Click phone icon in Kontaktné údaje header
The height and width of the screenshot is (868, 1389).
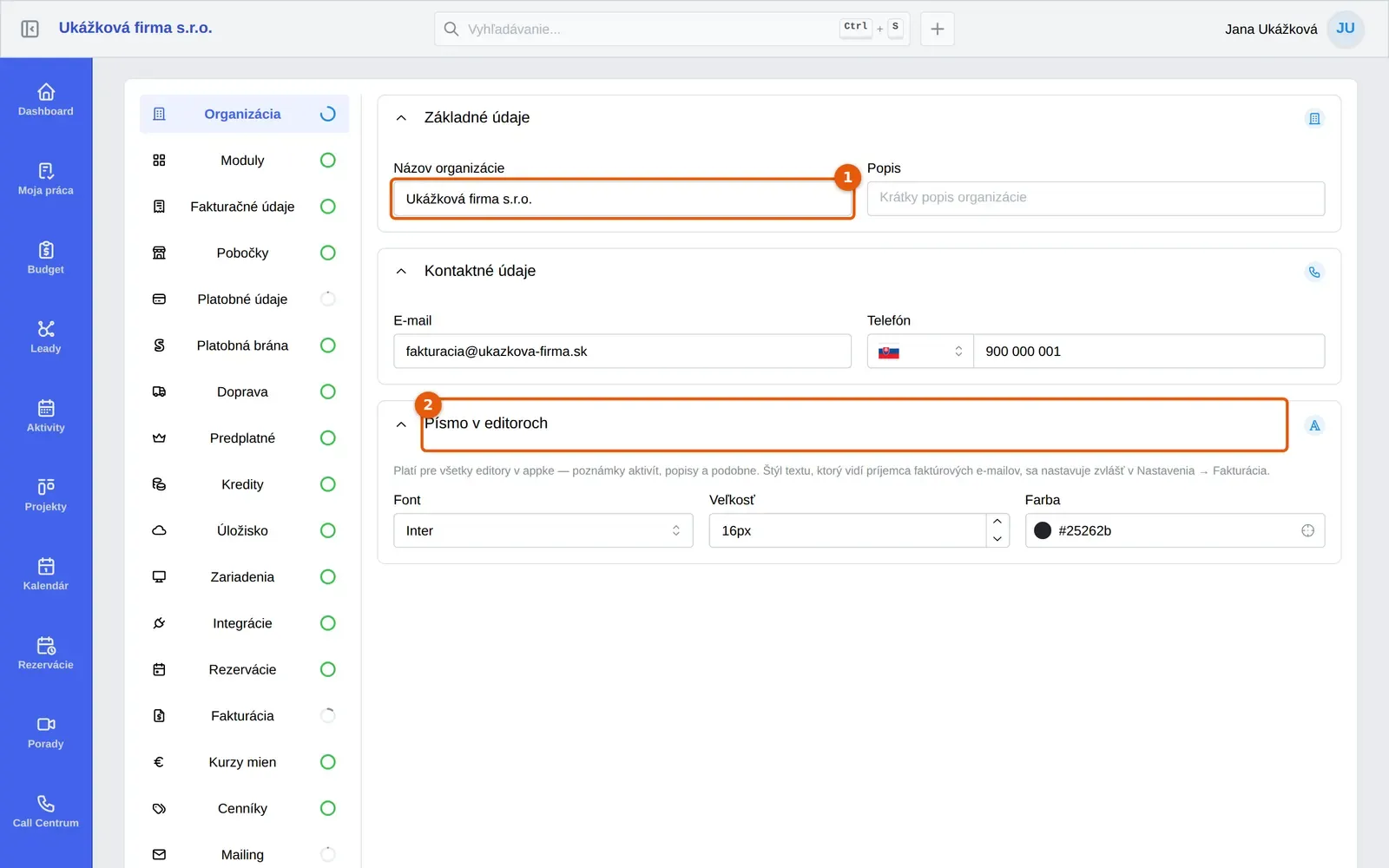pos(1314,273)
